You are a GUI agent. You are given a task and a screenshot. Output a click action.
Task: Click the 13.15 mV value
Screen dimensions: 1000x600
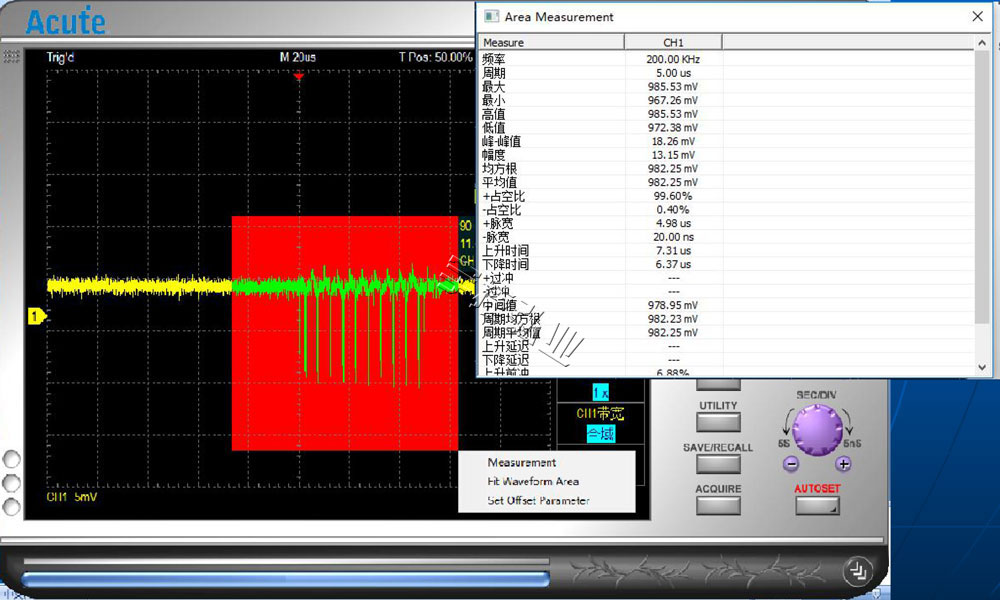[x=673, y=155]
